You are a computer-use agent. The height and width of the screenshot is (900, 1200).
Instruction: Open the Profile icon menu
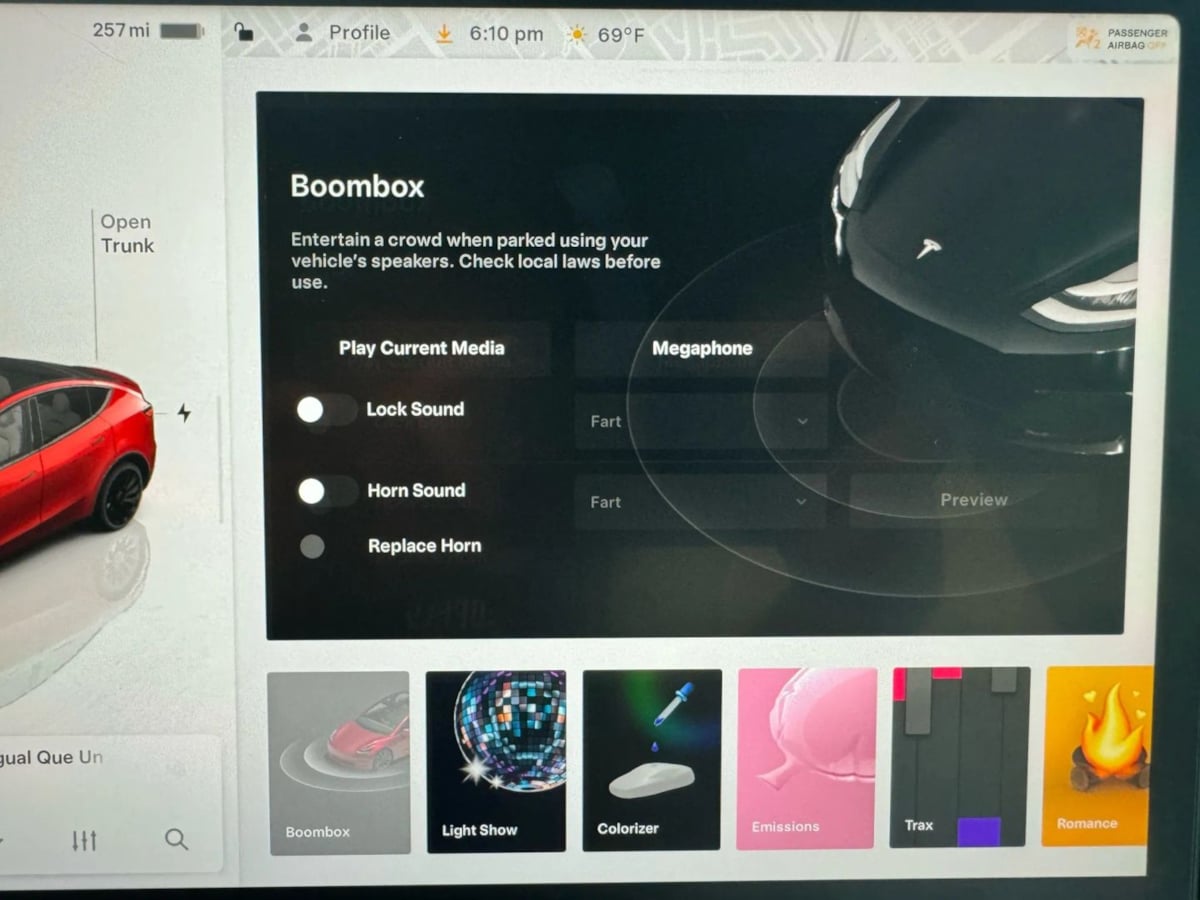tap(304, 33)
